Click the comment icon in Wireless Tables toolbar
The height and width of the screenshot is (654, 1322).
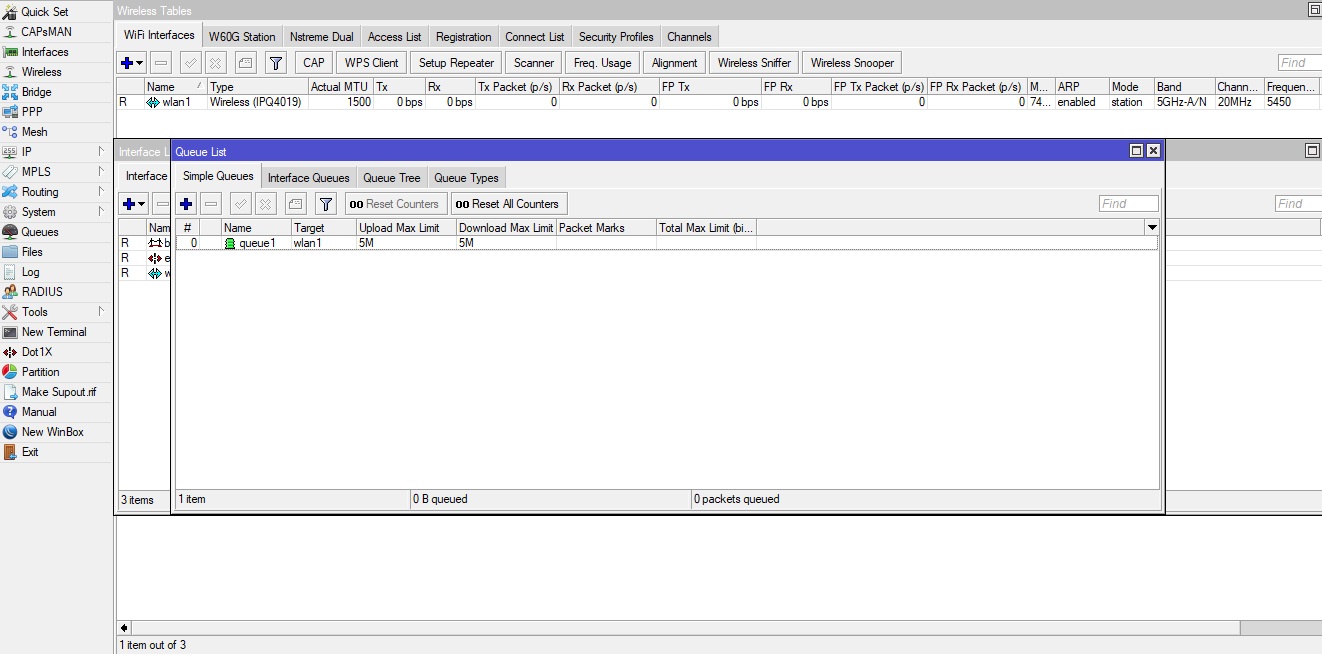[245, 62]
